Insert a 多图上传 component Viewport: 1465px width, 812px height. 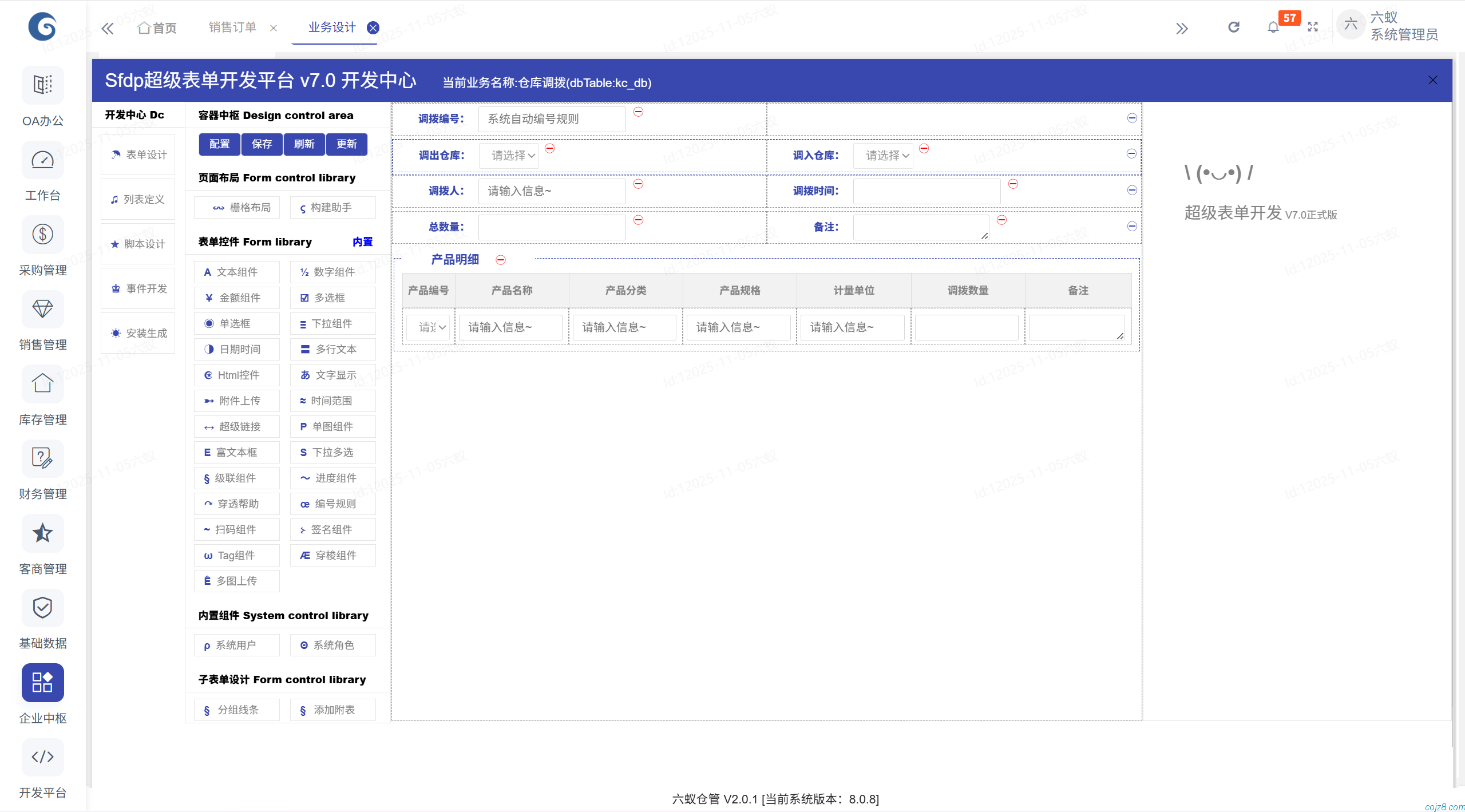pyautogui.click(x=236, y=580)
